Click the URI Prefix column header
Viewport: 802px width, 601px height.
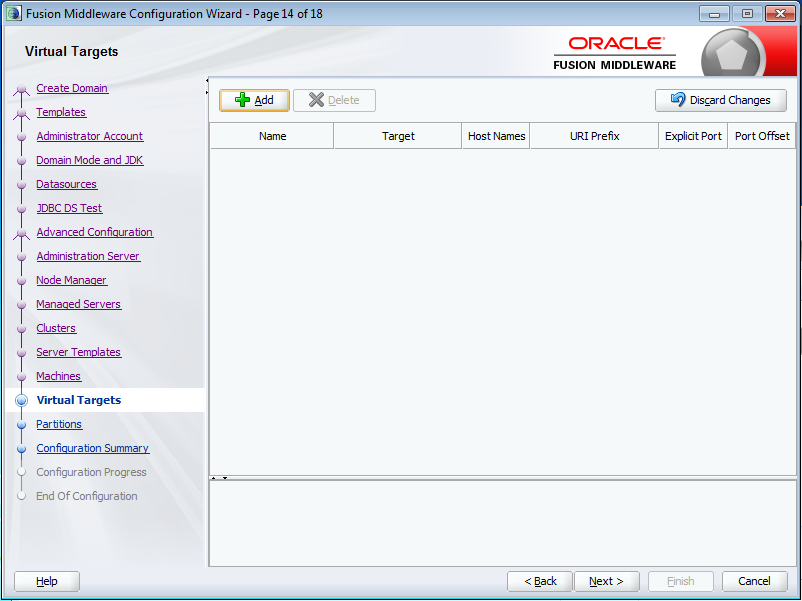tap(594, 136)
